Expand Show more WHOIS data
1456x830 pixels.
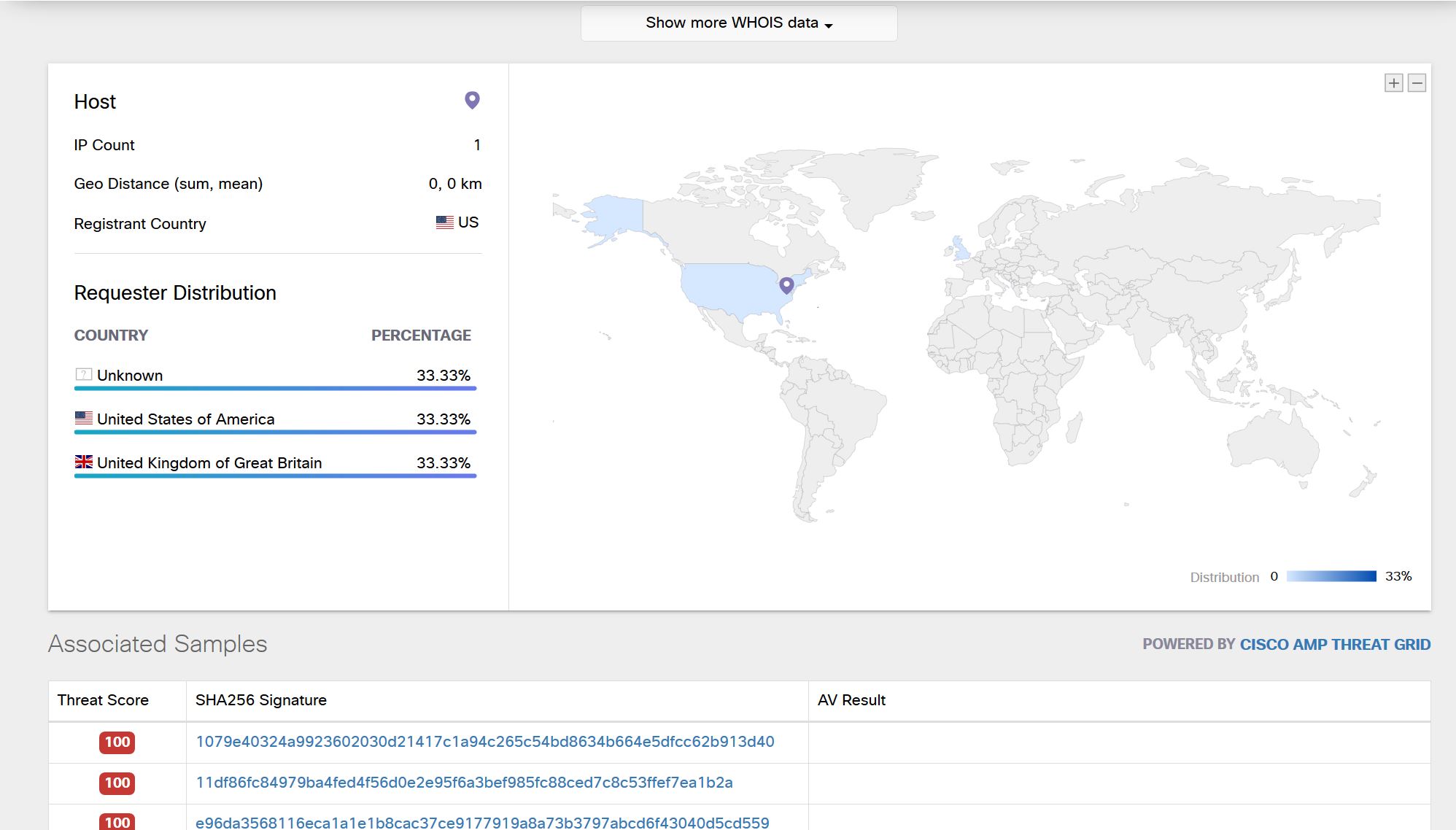pos(738,23)
